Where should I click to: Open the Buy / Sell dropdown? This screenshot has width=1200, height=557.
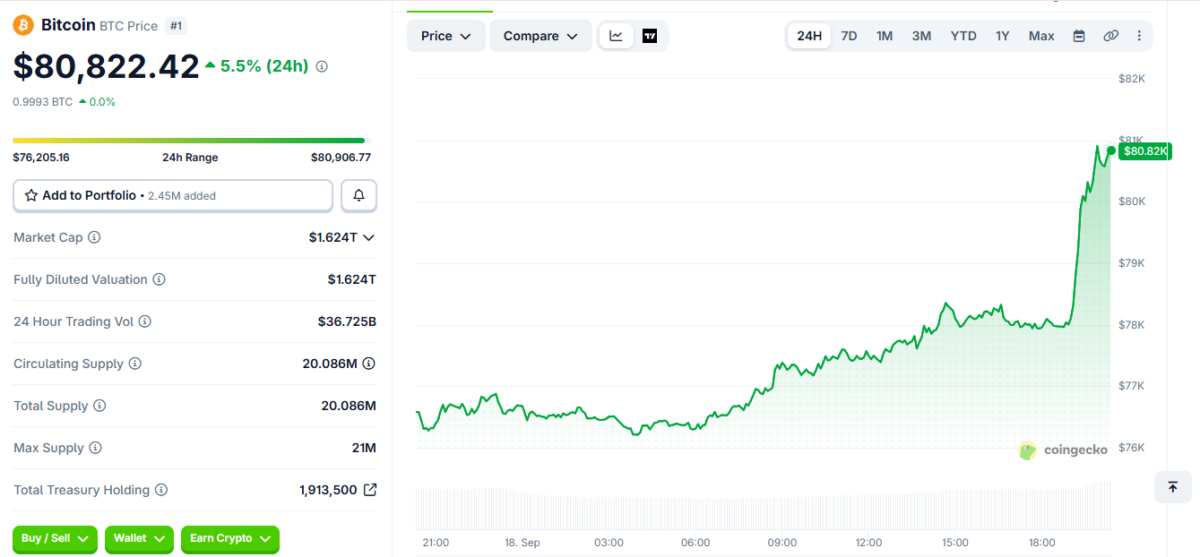(x=55, y=539)
